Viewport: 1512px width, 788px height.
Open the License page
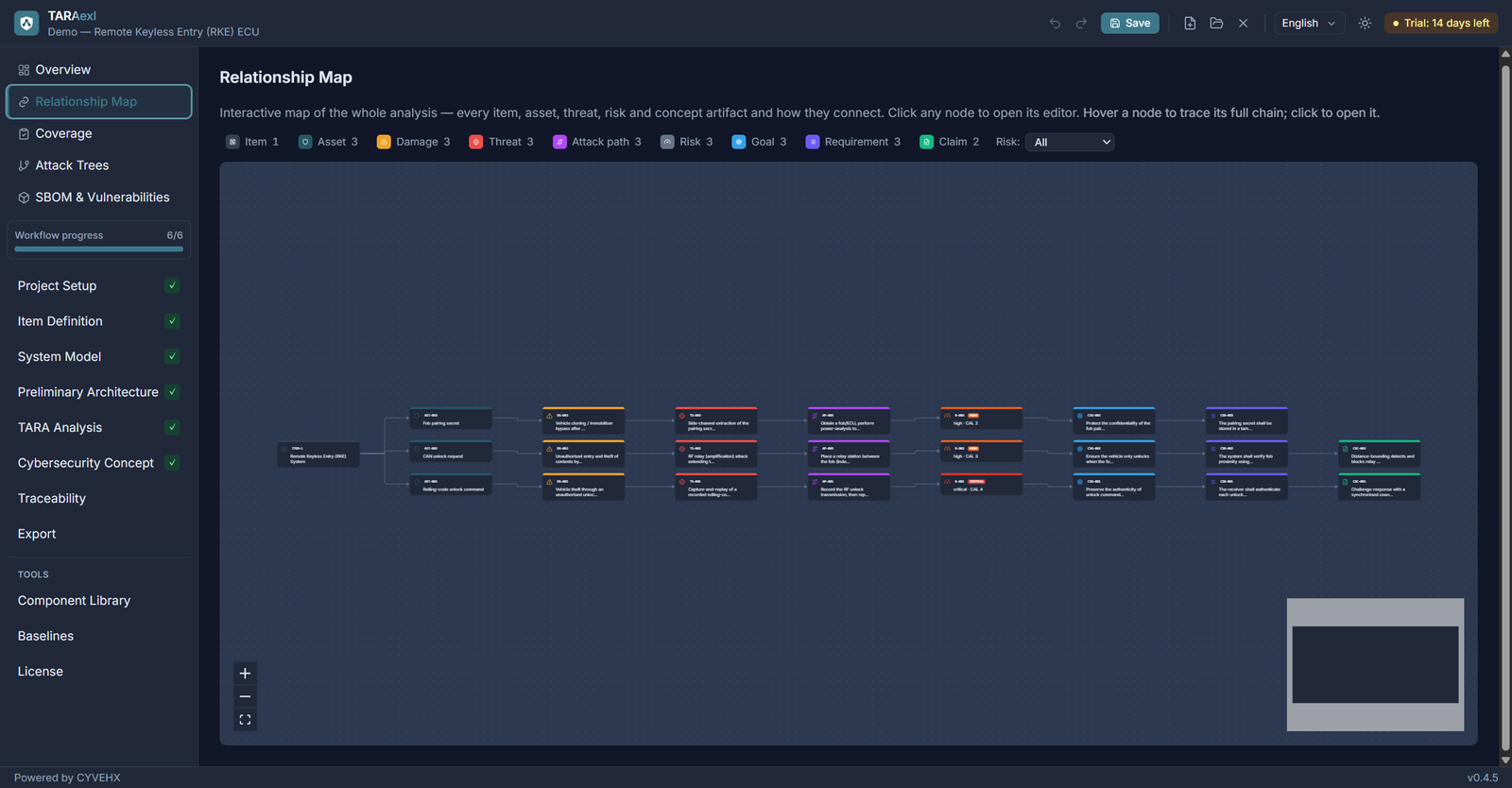tap(99, 672)
